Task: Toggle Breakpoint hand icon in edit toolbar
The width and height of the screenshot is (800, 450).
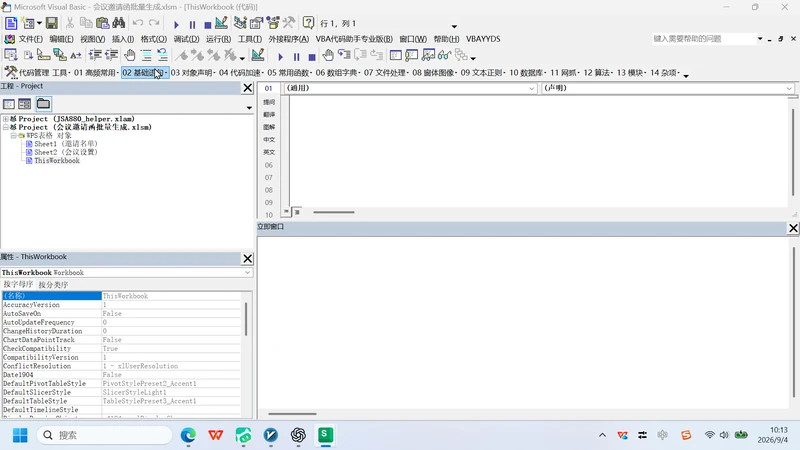Action: 130,55
